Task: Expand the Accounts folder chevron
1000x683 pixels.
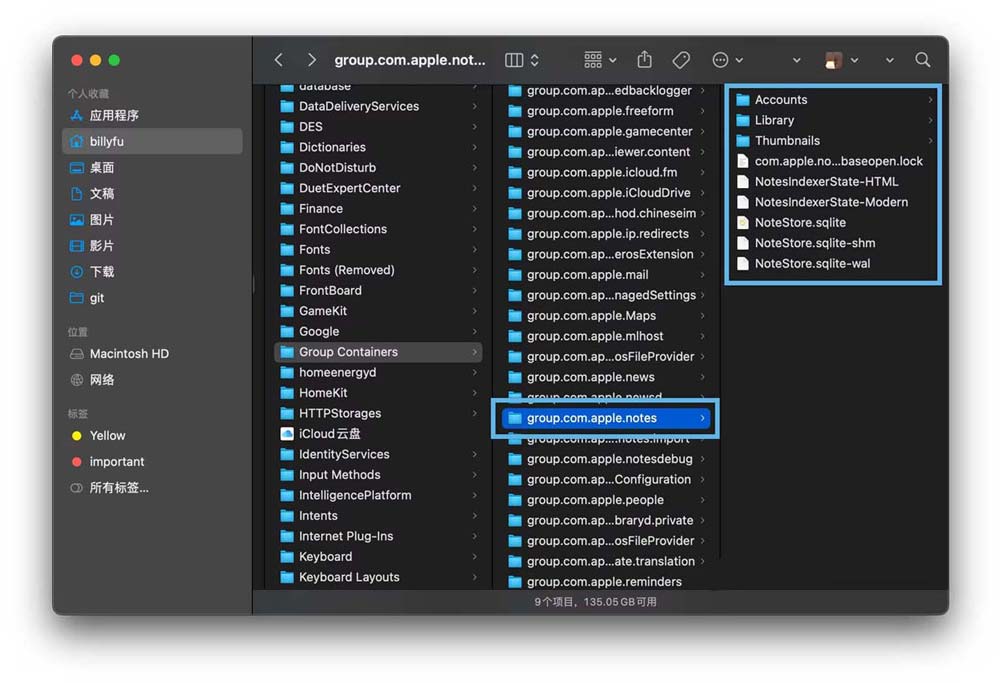Action: pyautogui.click(x=930, y=100)
